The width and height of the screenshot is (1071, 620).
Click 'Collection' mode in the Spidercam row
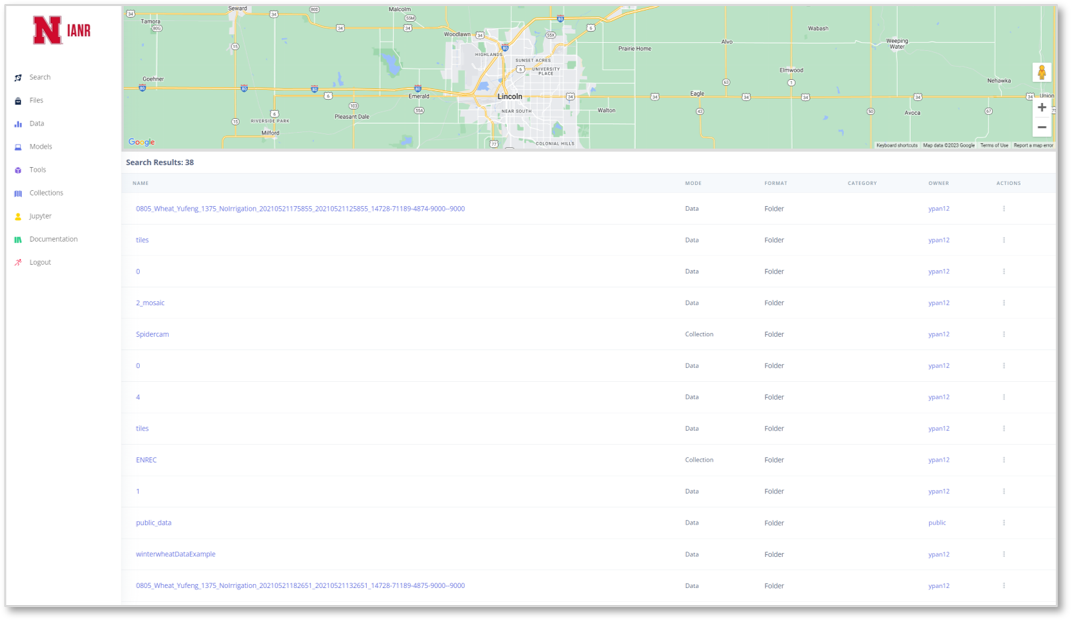coord(699,335)
